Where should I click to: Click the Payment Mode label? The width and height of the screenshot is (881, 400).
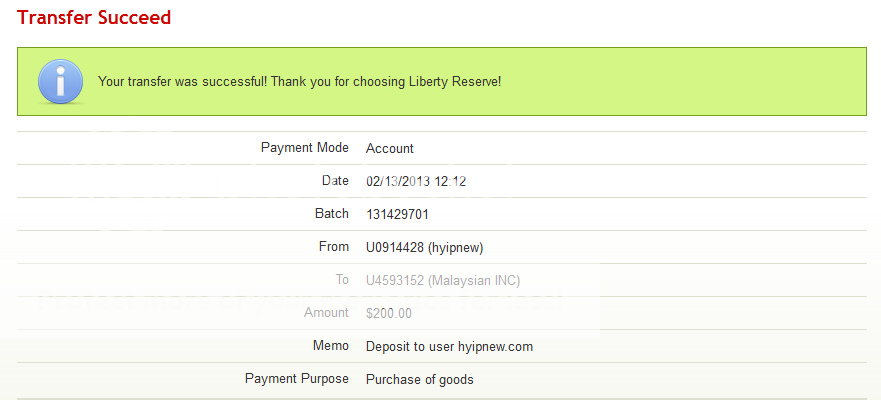(x=305, y=148)
